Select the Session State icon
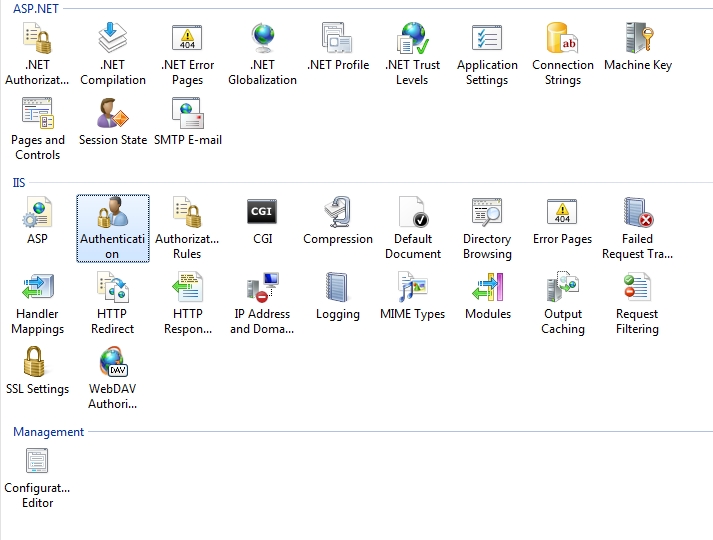 pyautogui.click(x=113, y=113)
